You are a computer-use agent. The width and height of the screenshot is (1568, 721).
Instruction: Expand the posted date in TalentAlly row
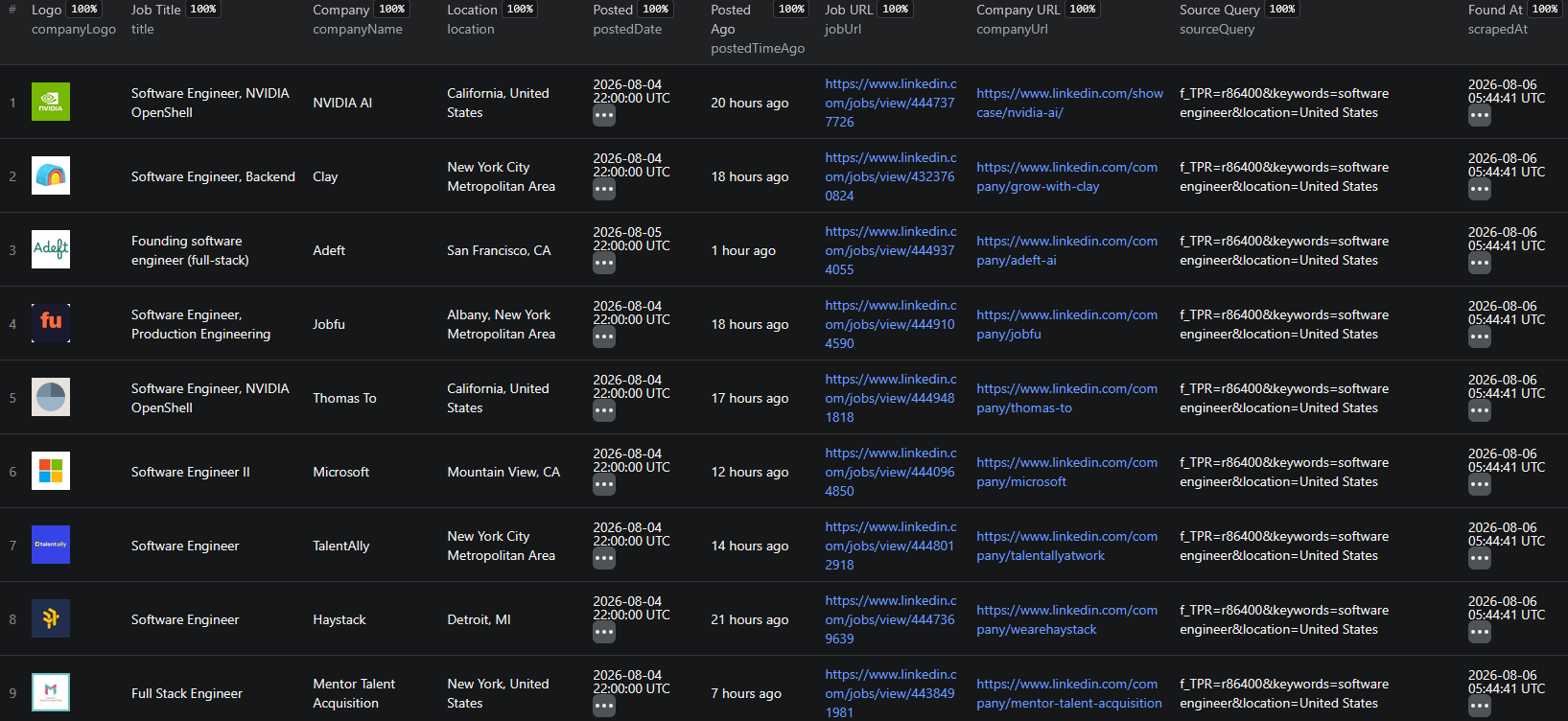tap(604, 559)
